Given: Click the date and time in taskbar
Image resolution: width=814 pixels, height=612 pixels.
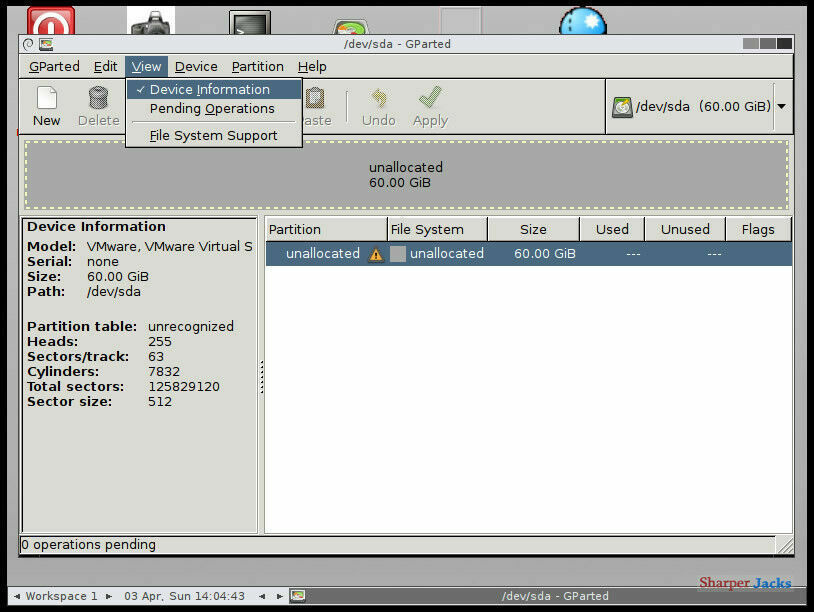Looking at the screenshot, I should (184, 596).
